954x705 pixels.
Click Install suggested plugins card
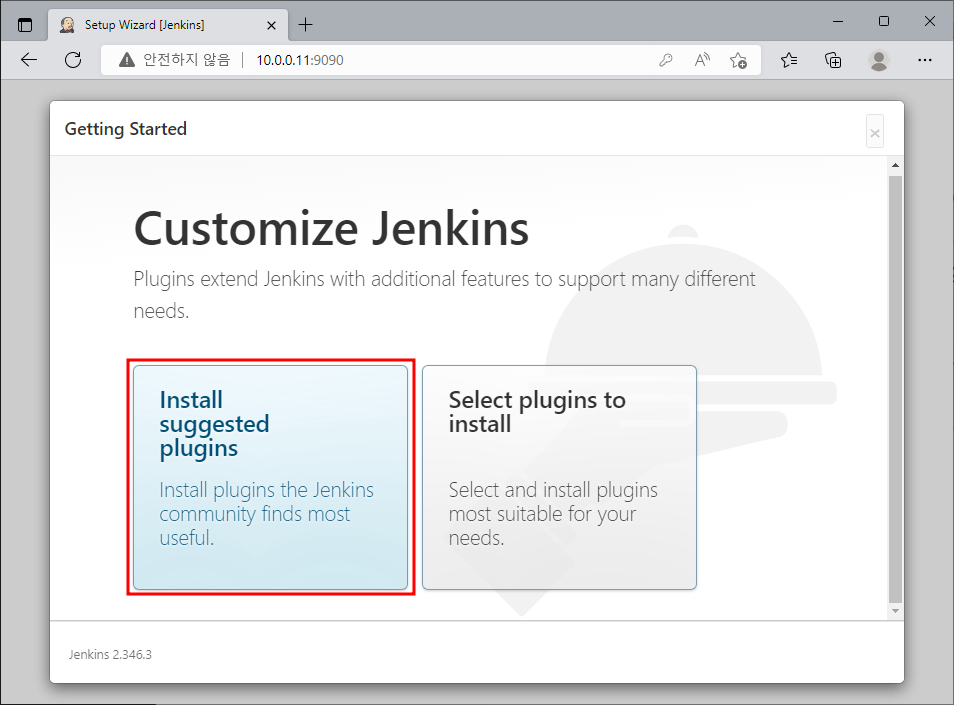click(270, 478)
